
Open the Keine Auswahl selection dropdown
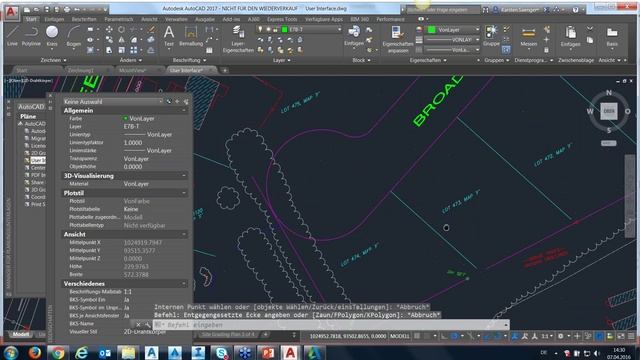pyautogui.click(x=113, y=101)
